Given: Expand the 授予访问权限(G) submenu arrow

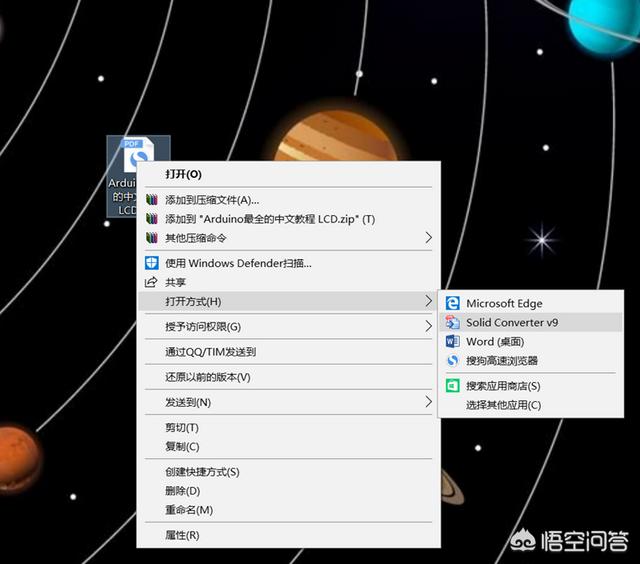Looking at the screenshot, I should [x=428, y=326].
